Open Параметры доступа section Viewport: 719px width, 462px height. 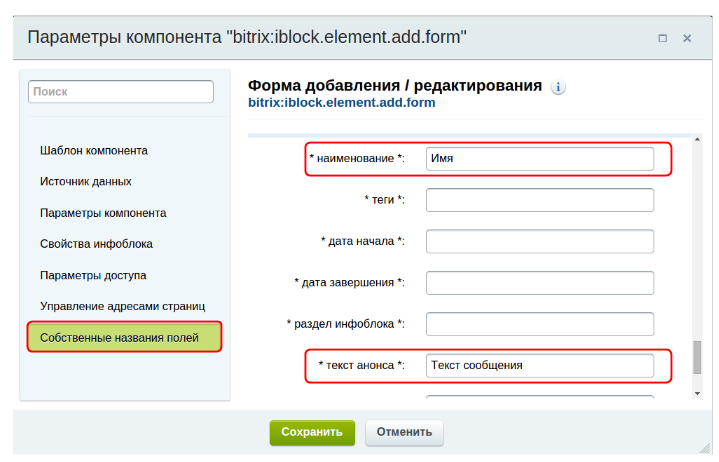pyautogui.click(x=93, y=275)
